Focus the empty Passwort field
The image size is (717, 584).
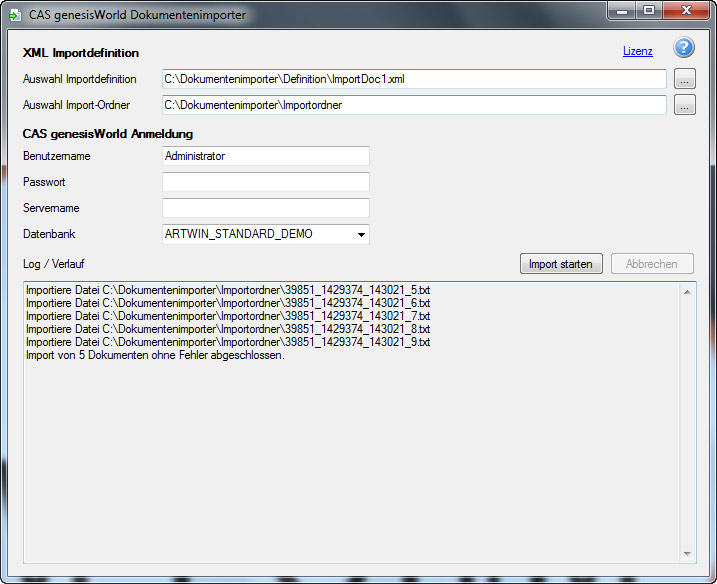266,182
